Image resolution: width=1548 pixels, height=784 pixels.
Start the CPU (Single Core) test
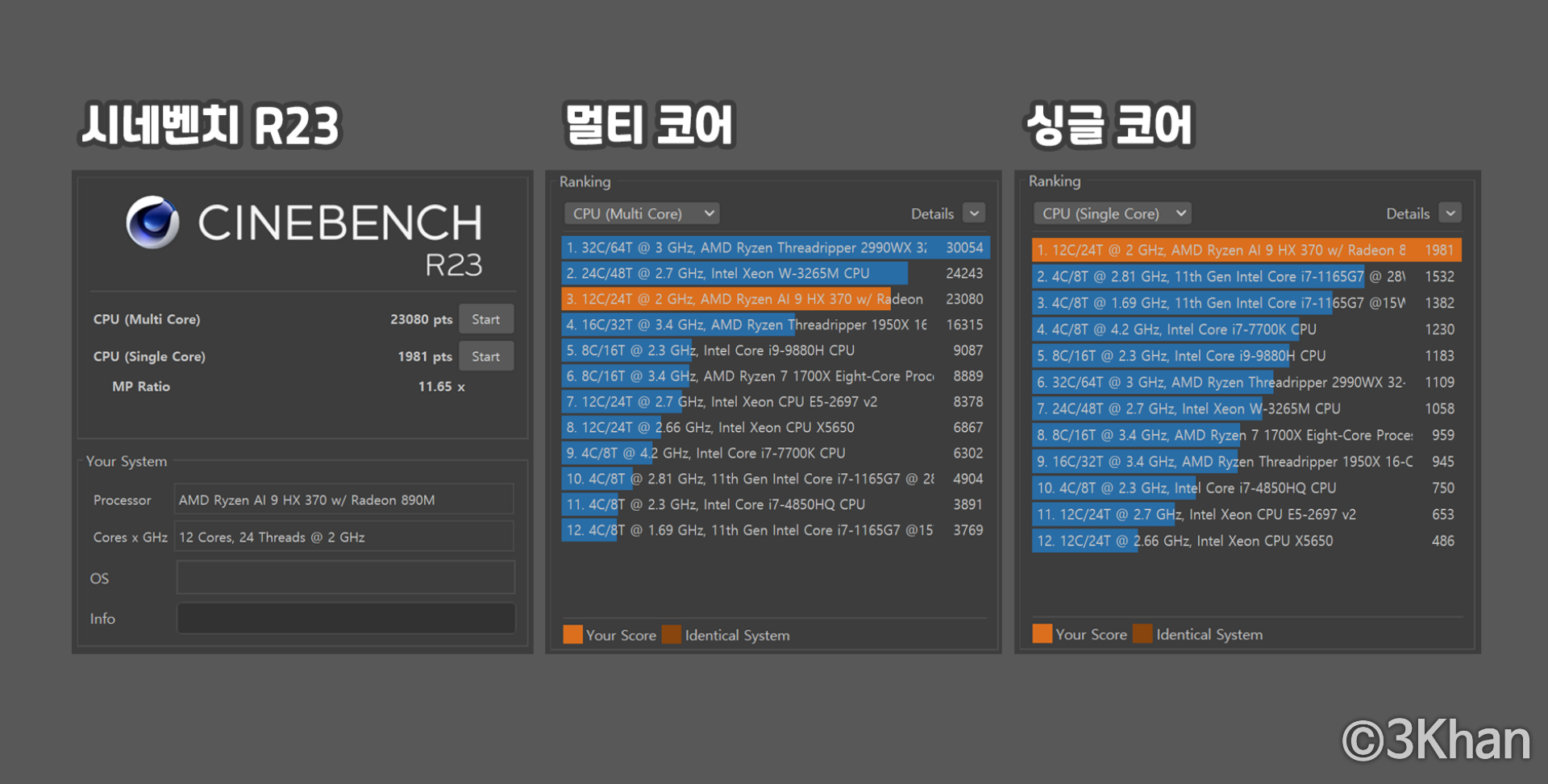486,356
